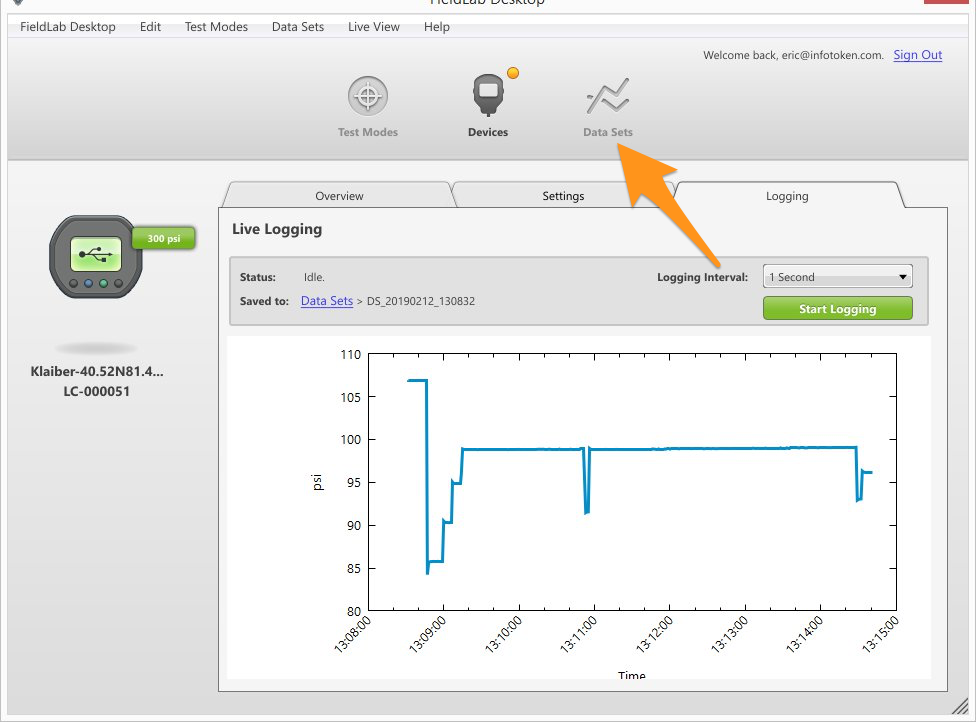
Task: Open the Data Sets menu
Action: point(298,27)
